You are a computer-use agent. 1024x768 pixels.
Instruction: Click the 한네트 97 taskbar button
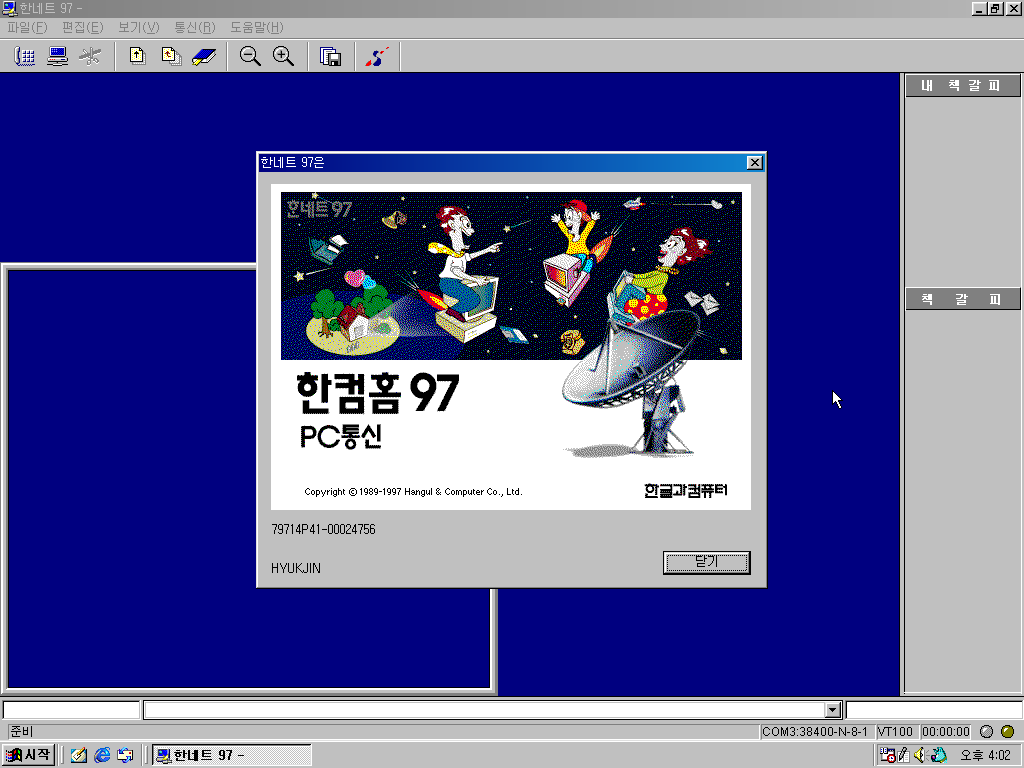click(x=232, y=755)
